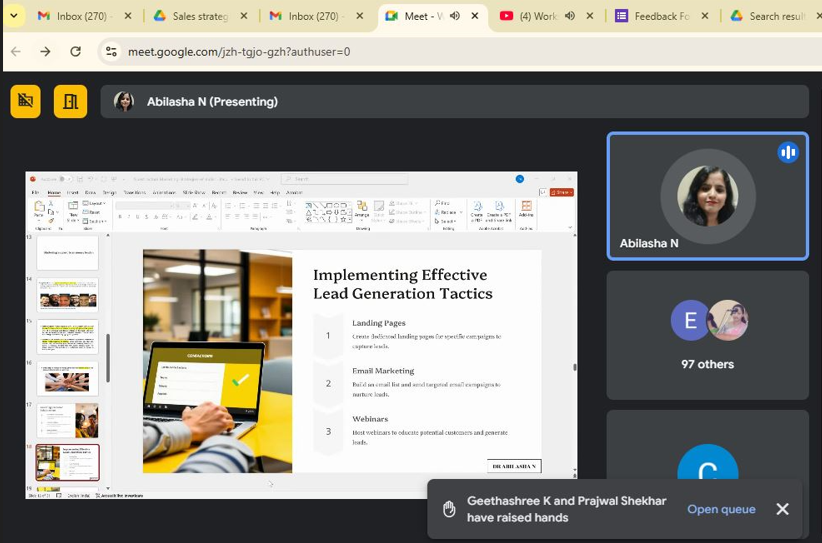Close the first Gmail Inbox tab
Screen dimensions: 822x543
point(128,16)
